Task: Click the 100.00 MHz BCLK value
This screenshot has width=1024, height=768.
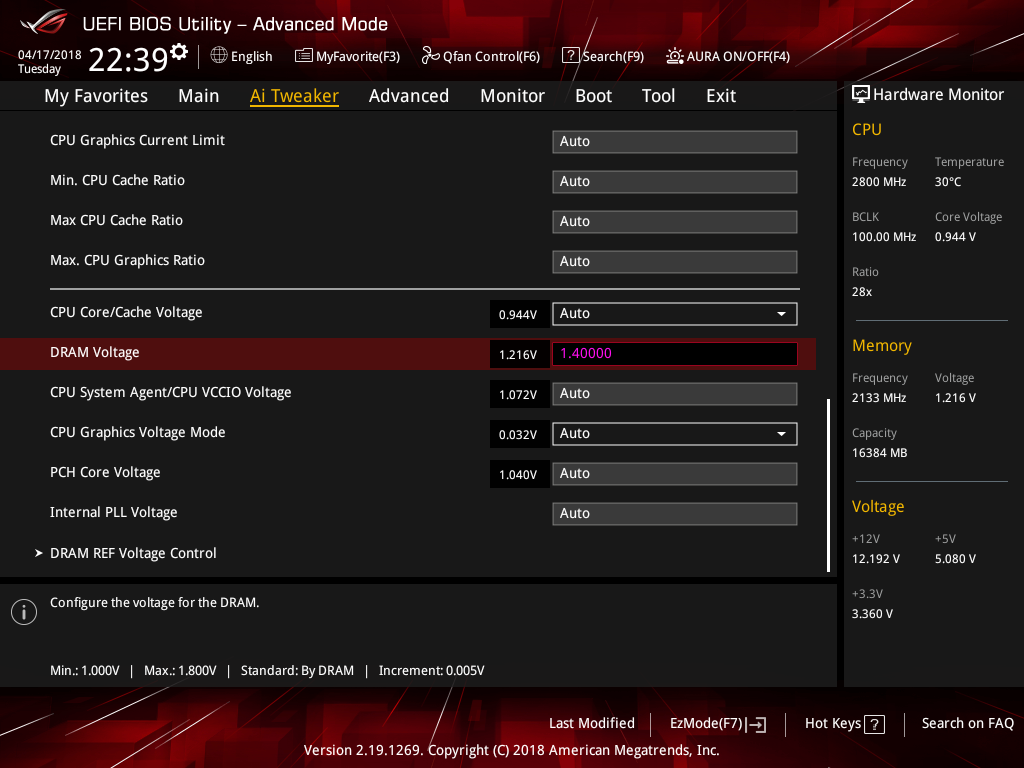Action: 884,237
